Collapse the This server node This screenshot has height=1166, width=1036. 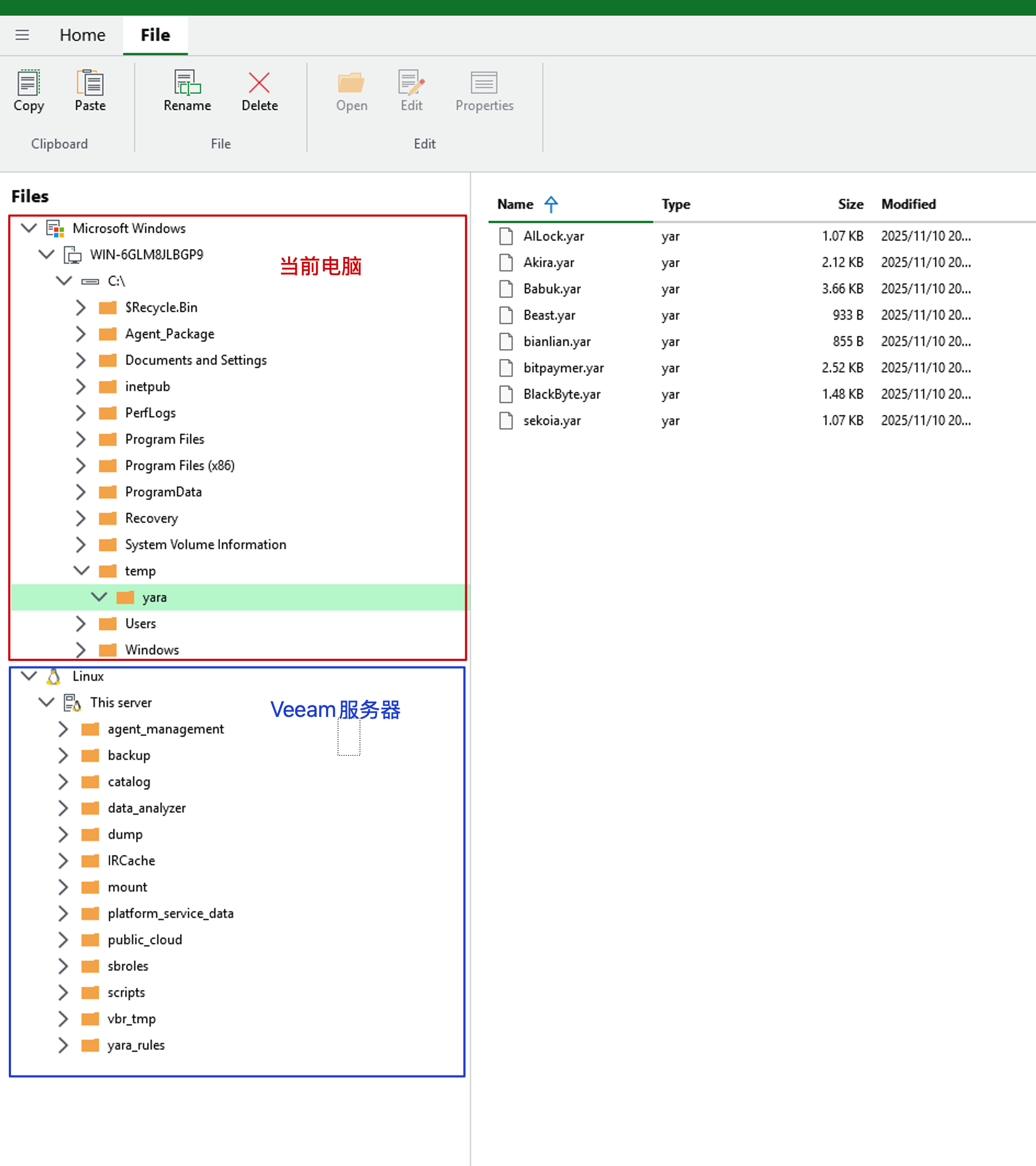[47, 702]
